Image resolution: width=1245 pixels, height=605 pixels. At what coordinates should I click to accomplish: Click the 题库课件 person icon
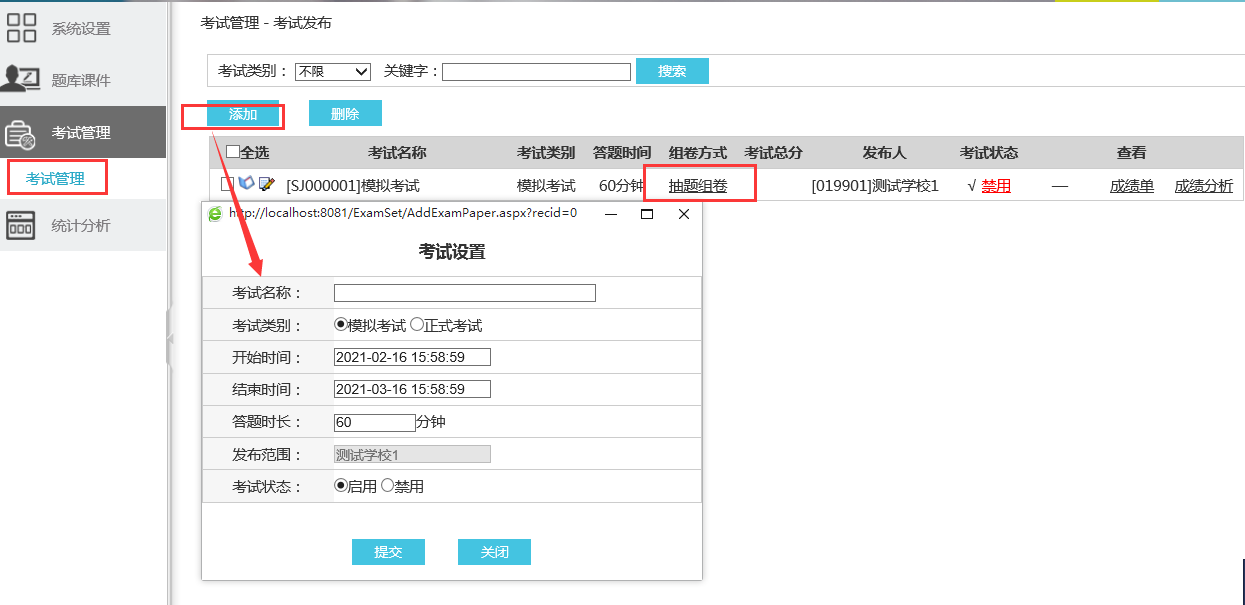point(21,80)
